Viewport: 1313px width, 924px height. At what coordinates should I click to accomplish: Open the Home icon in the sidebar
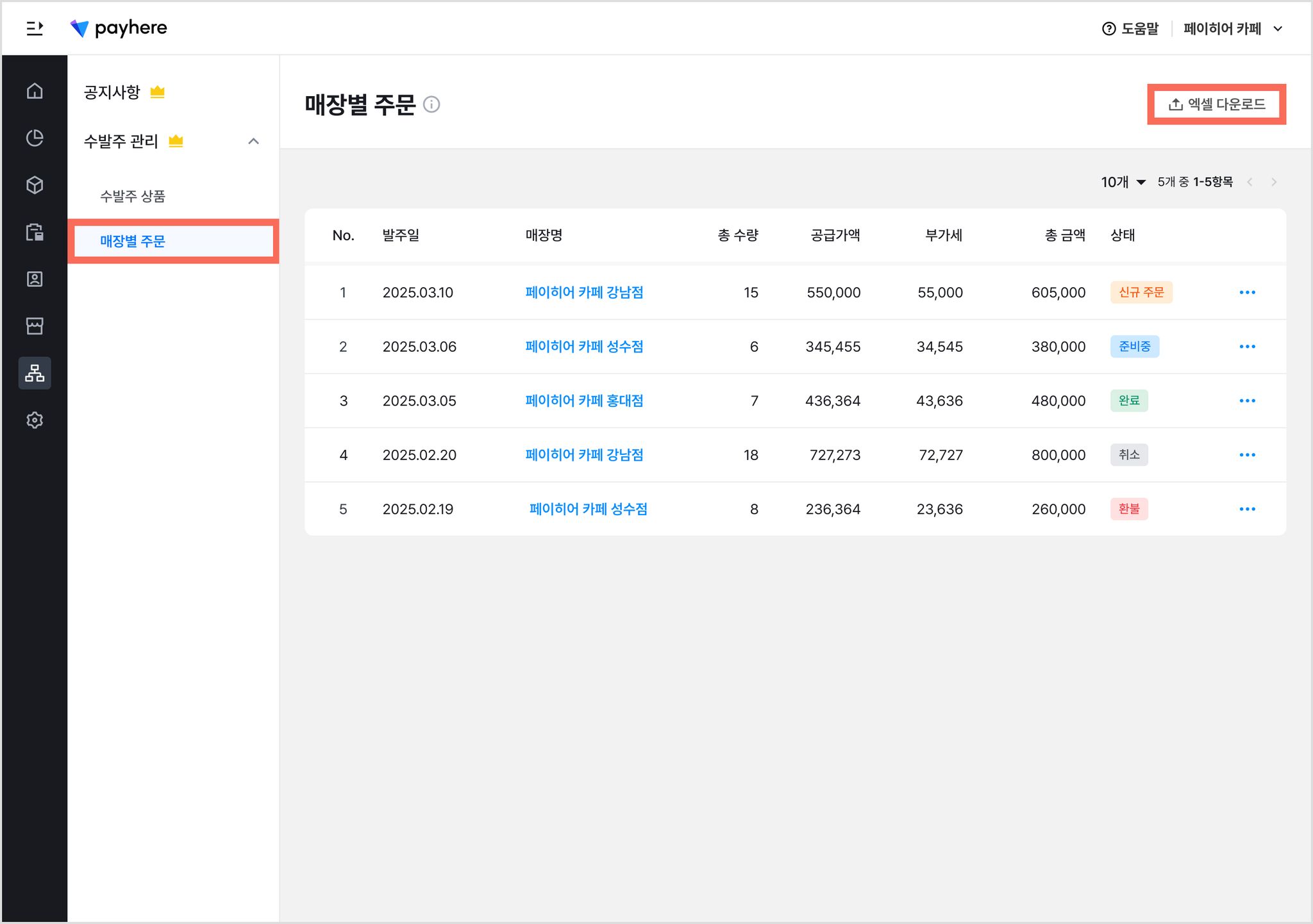[x=35, y=91]
